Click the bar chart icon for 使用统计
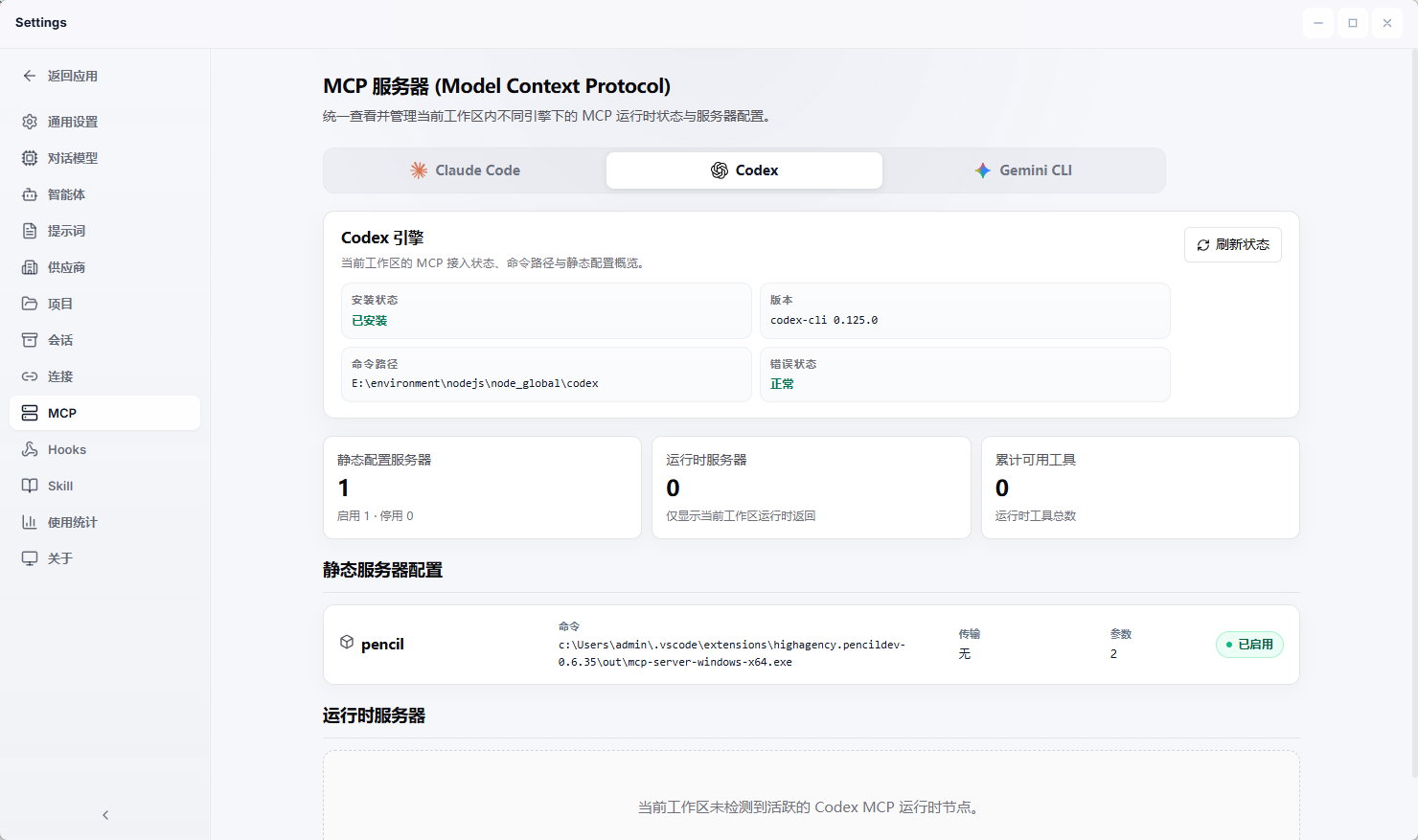 click(x=30, y=522)
